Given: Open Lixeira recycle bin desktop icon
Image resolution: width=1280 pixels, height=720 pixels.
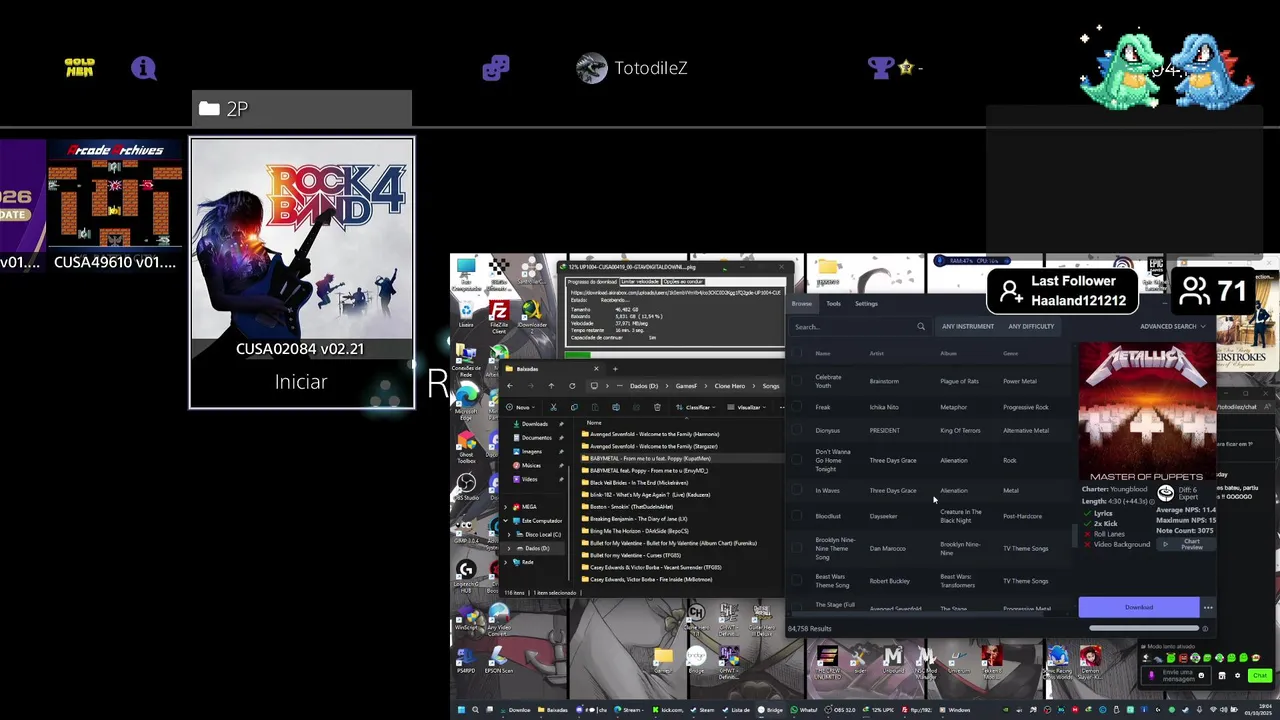Looking at the screenshot, I should 466,313.
